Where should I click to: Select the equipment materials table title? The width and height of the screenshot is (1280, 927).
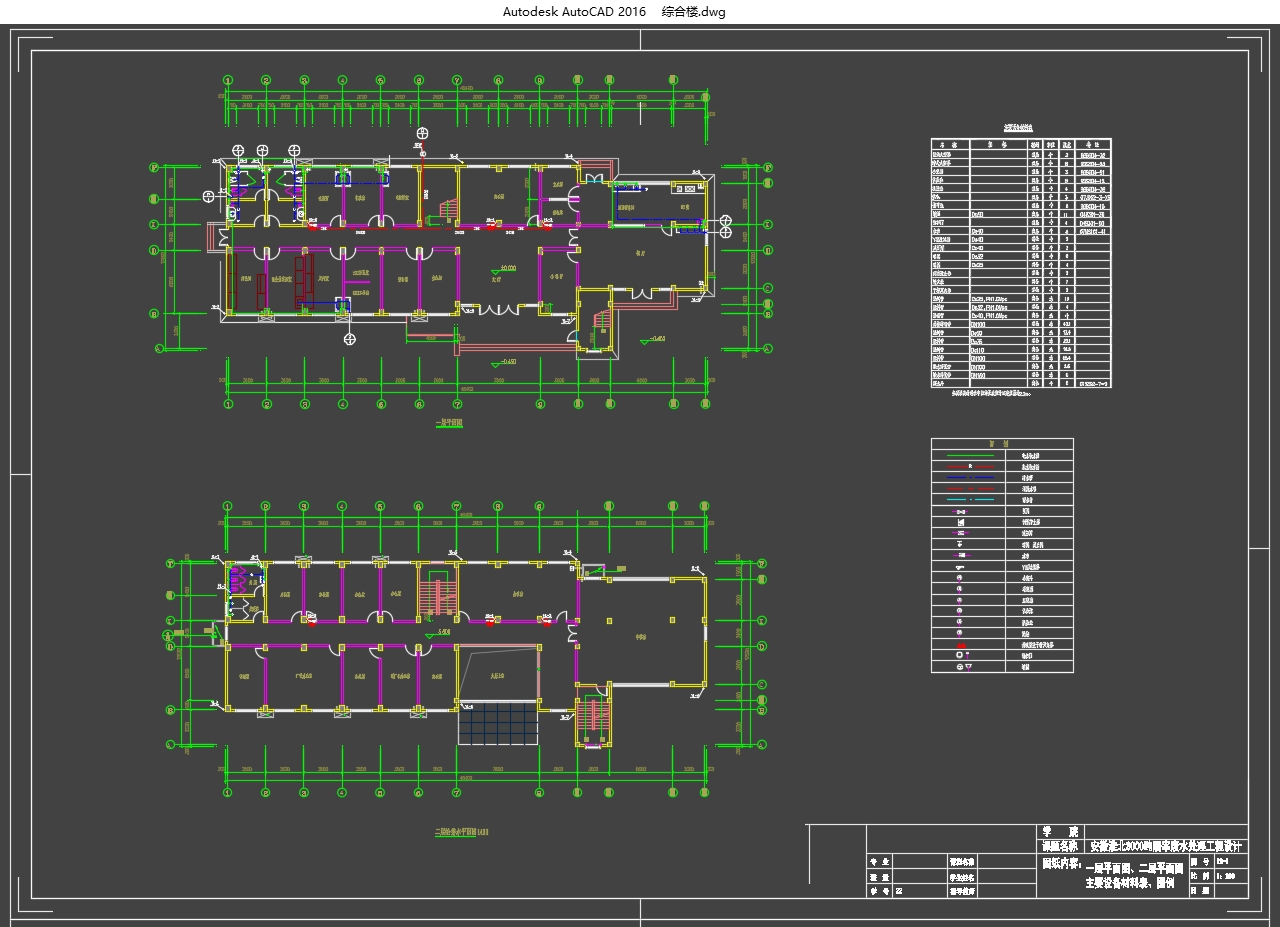click(x=1020, y=127)
